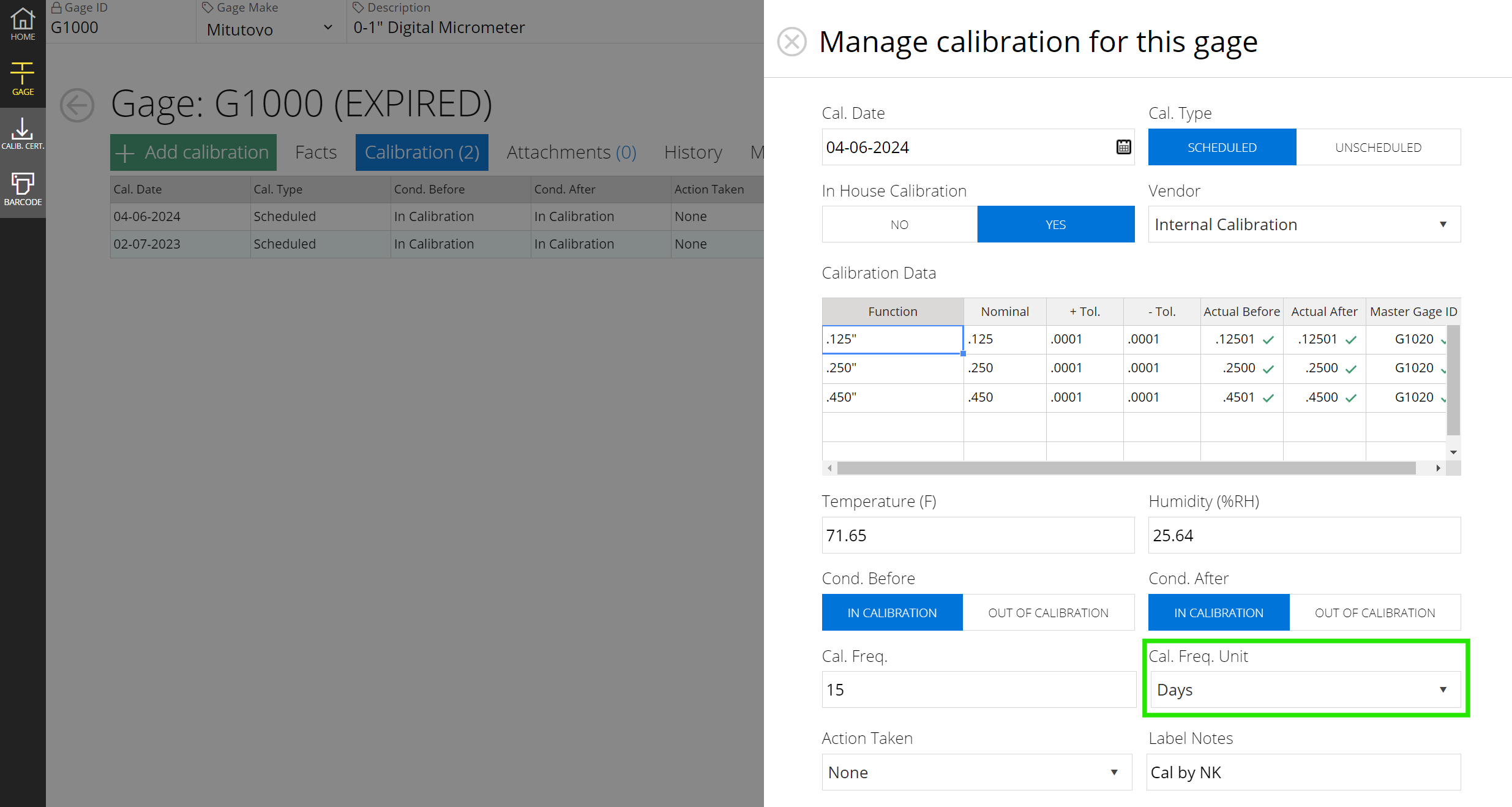Open the 02-07-2023 calibration row
Viewport: 1512px width, 807px height.
(x=437, y=244)
